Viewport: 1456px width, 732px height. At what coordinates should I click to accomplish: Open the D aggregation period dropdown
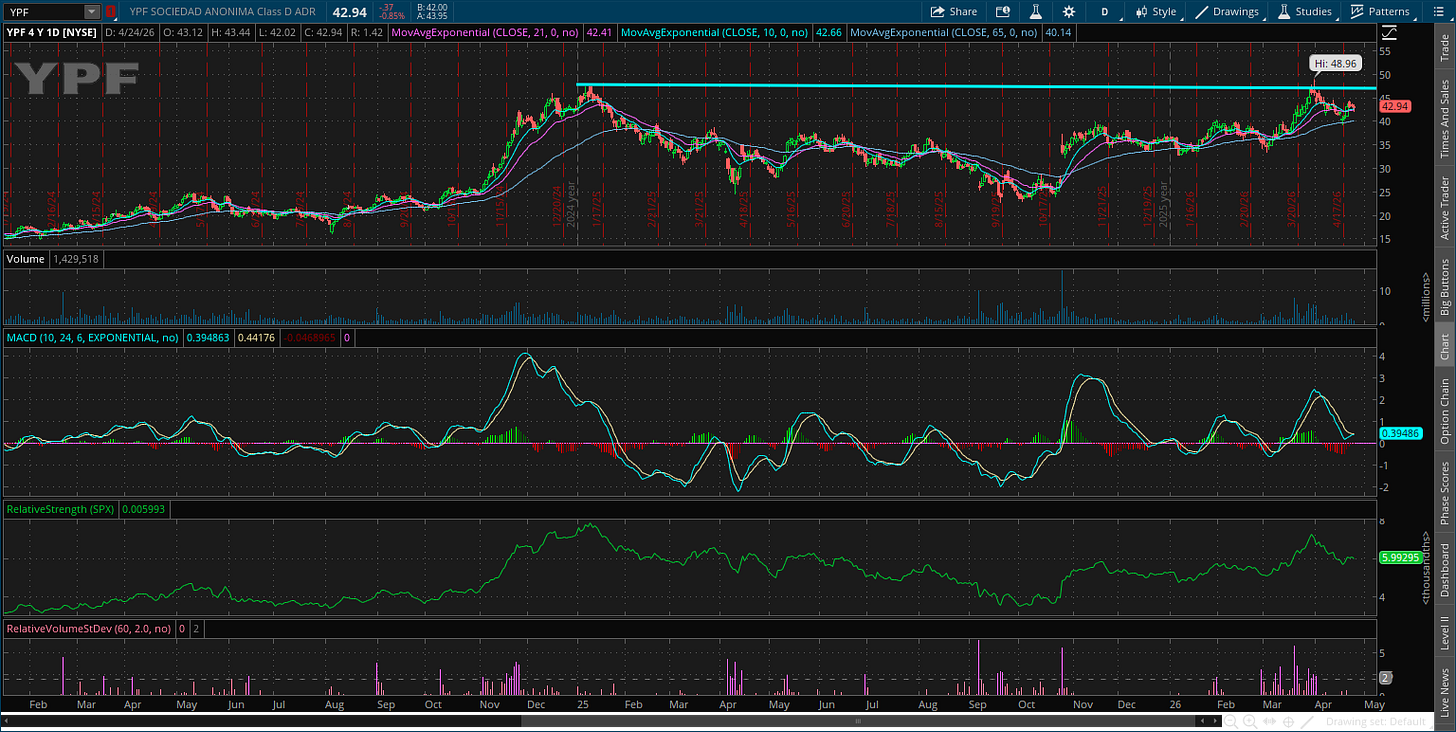point(1105,12)
